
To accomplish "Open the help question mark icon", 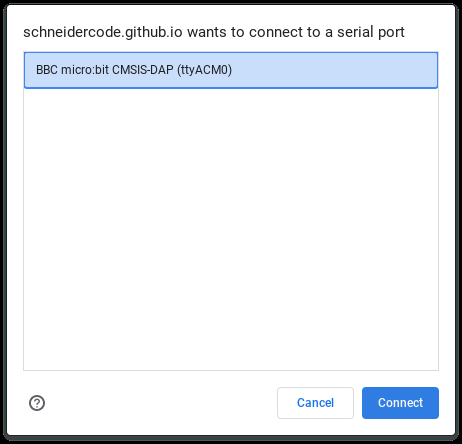I will click(37, 403).
